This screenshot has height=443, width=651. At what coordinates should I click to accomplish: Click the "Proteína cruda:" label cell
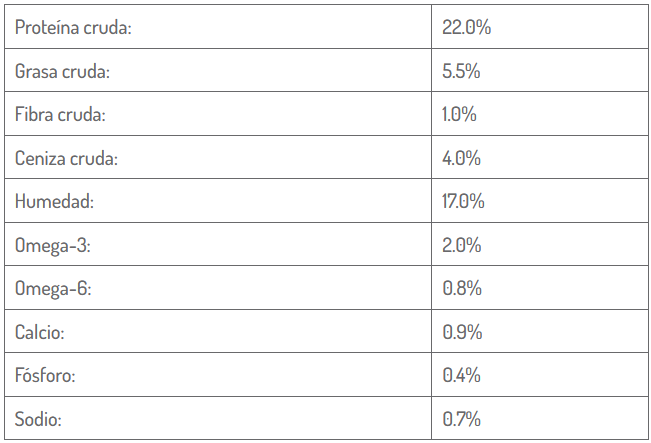[x=73, y=28]
